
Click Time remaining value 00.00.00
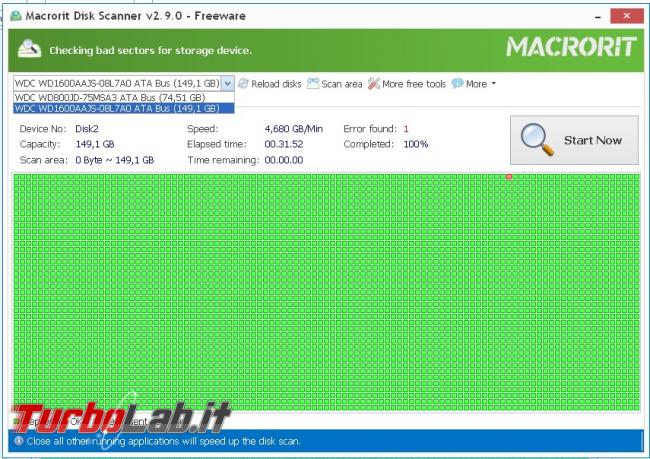[284, 160]
